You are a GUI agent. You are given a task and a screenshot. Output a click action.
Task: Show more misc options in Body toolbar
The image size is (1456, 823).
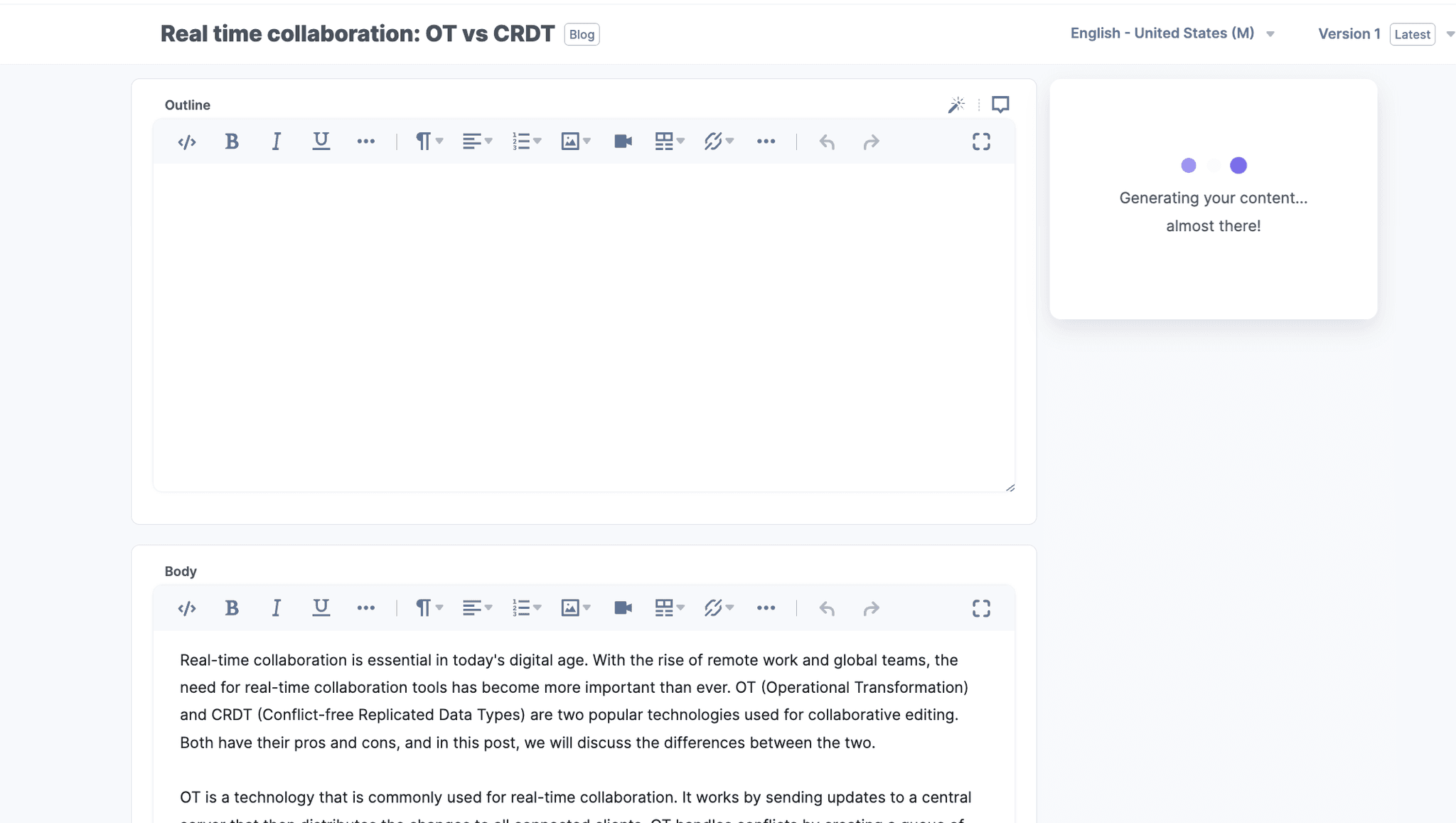coord(766,608)
